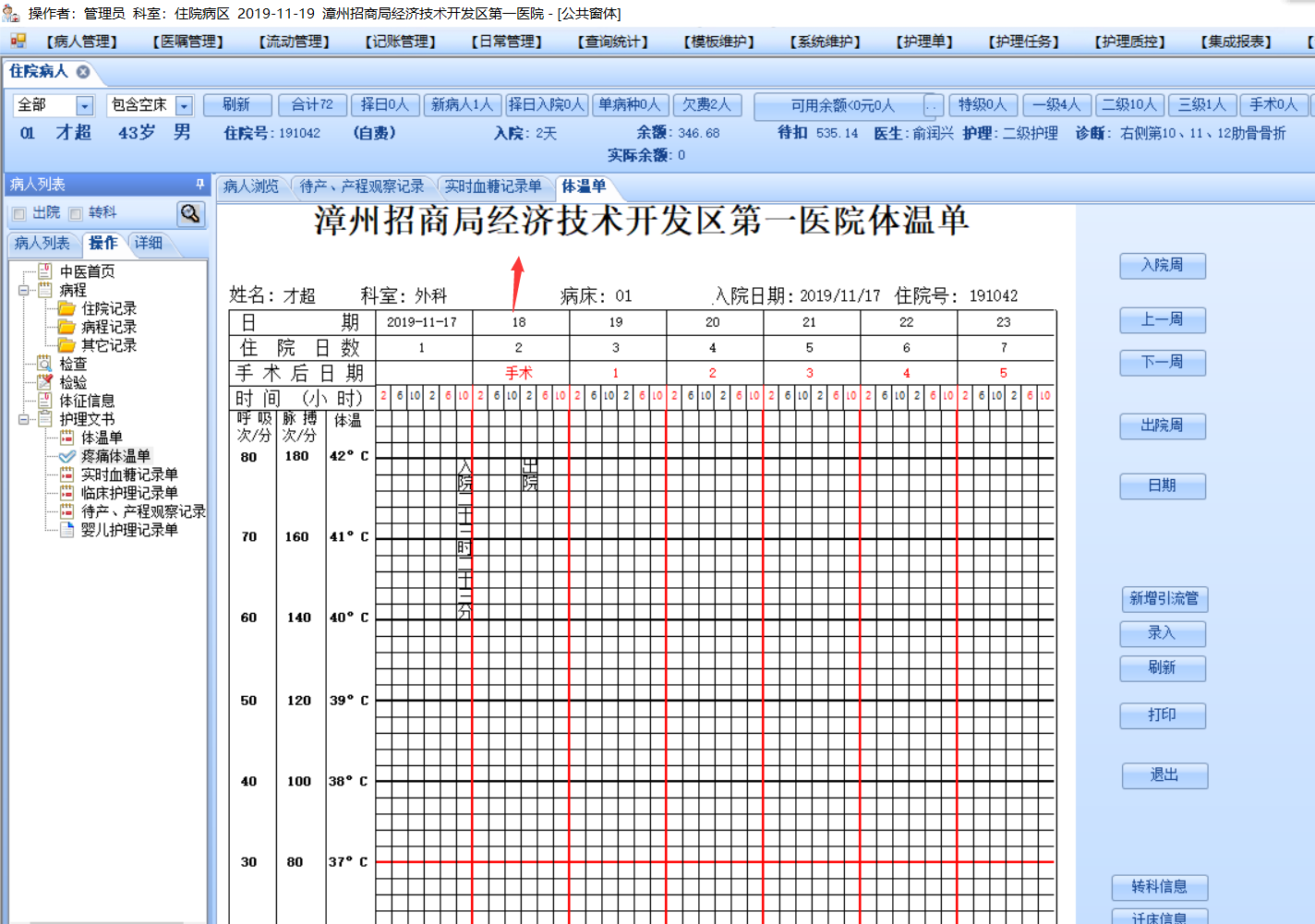This screenshot has width=1315, height=924.
Task: Click the 中医首页 document icon
Action: coord(44,271)
